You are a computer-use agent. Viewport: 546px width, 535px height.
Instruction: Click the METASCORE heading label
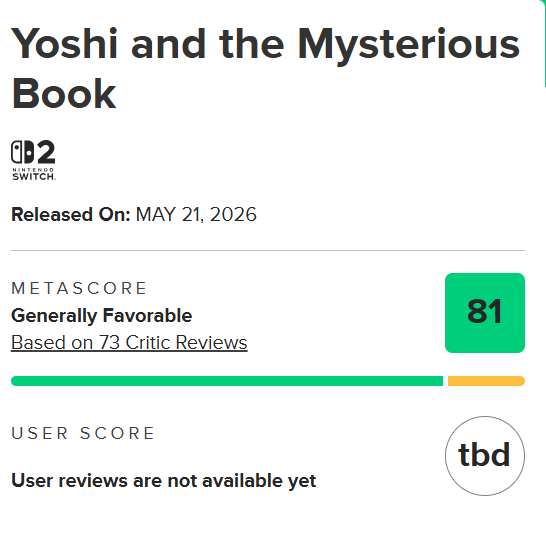[79, 288]
